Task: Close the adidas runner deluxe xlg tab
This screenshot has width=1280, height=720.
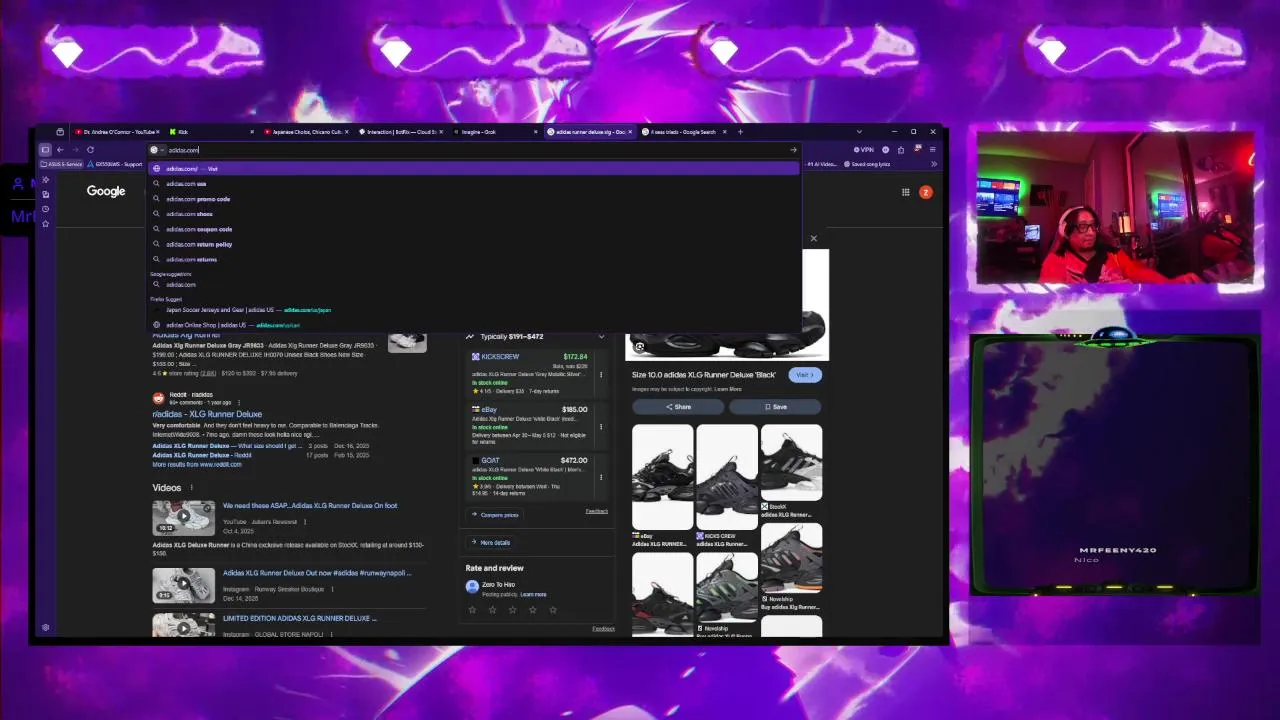Action: point(631,132)
